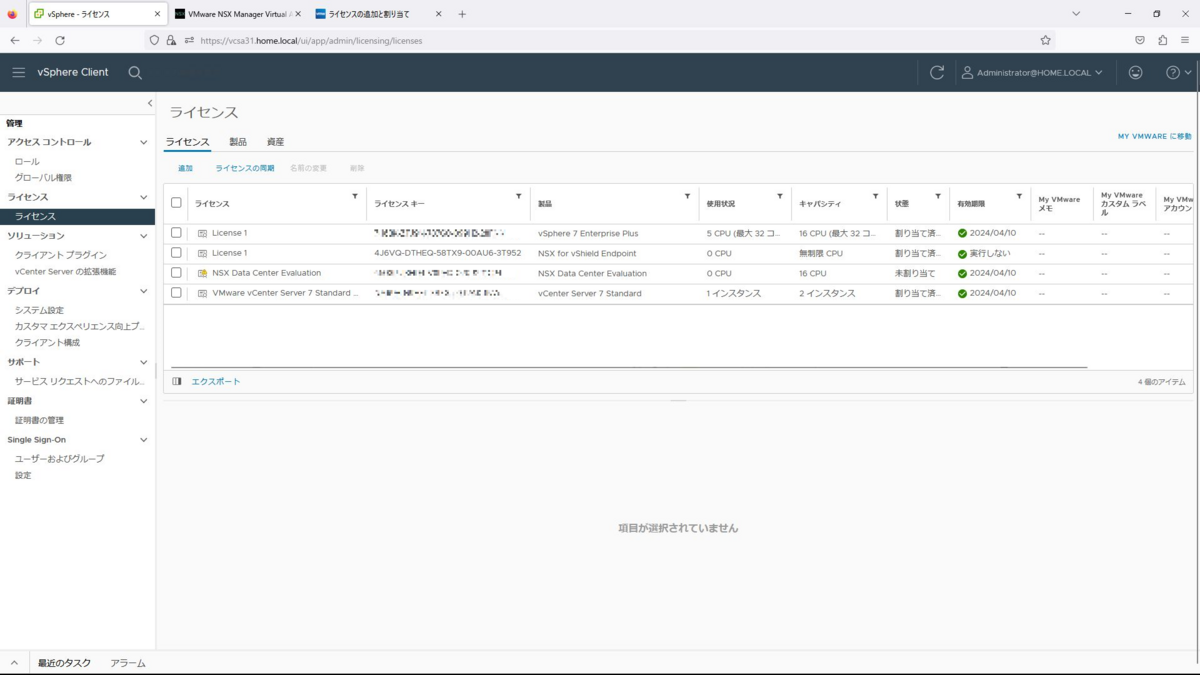
Task: Click the column chooser icon beside エクスポート
Action: pyautogui.click(x=177, y=381)
